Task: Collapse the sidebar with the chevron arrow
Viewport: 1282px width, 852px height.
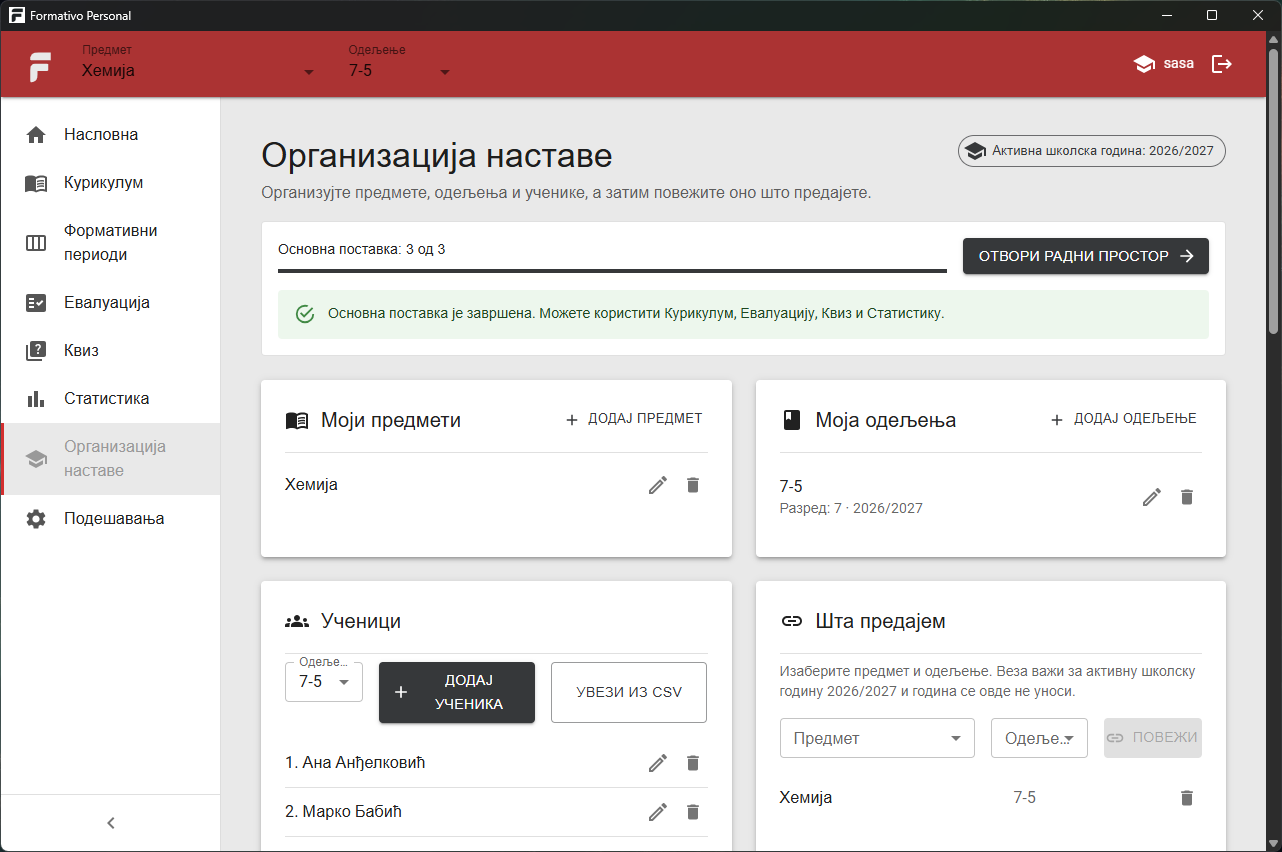Action: click(x=111, y=823)
